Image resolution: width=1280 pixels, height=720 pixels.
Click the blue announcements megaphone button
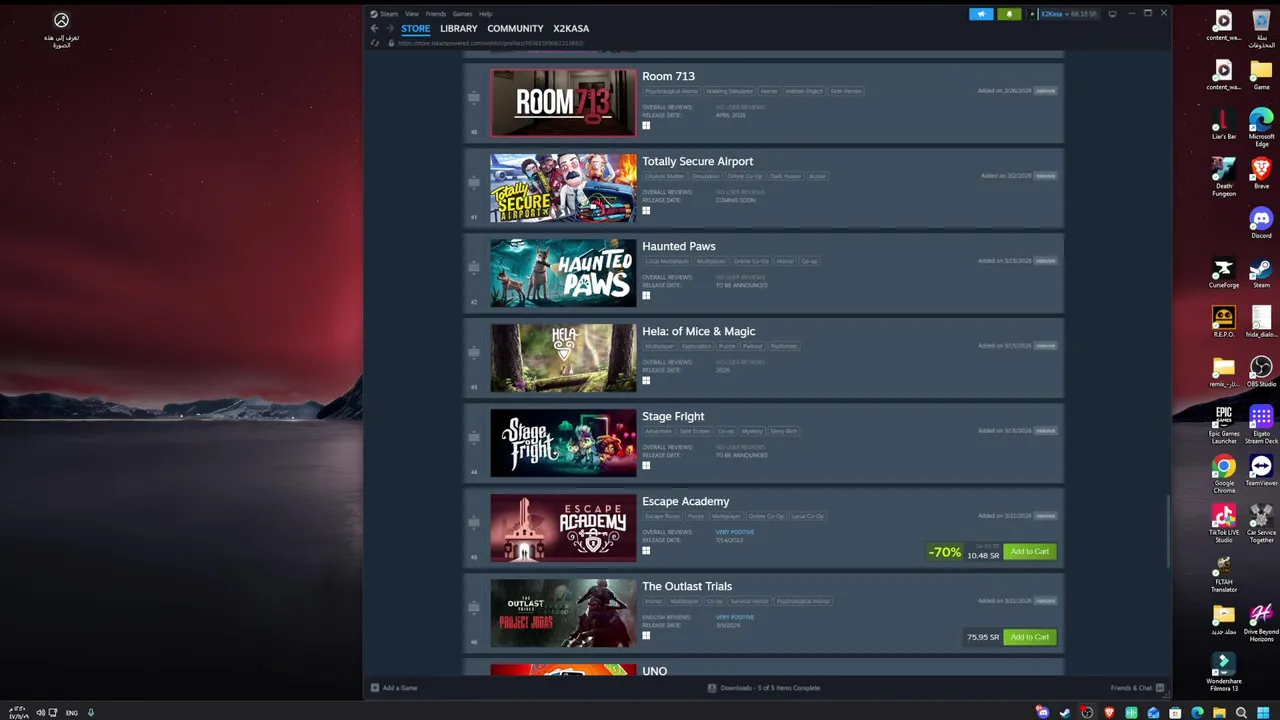(x=981, y=14)
